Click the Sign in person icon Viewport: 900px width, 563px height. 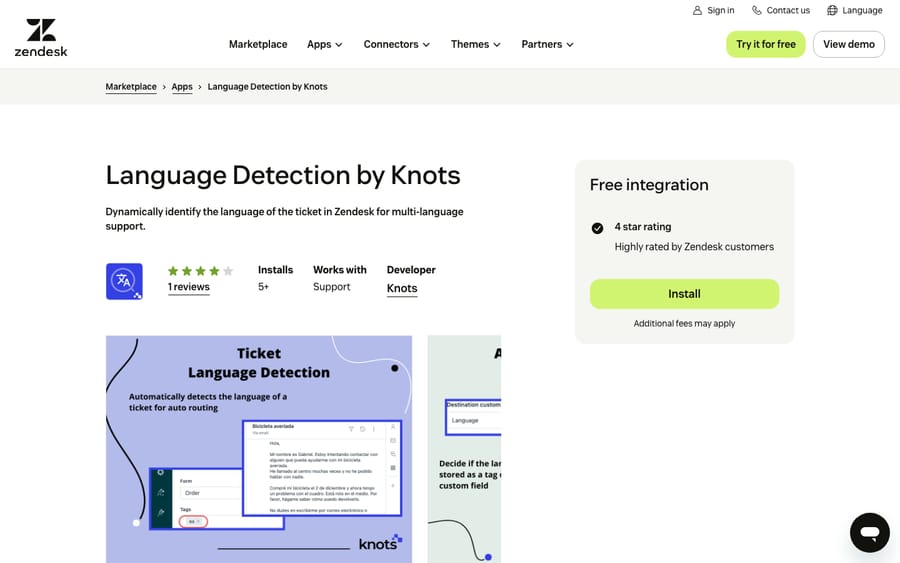(x=697, y=10)
